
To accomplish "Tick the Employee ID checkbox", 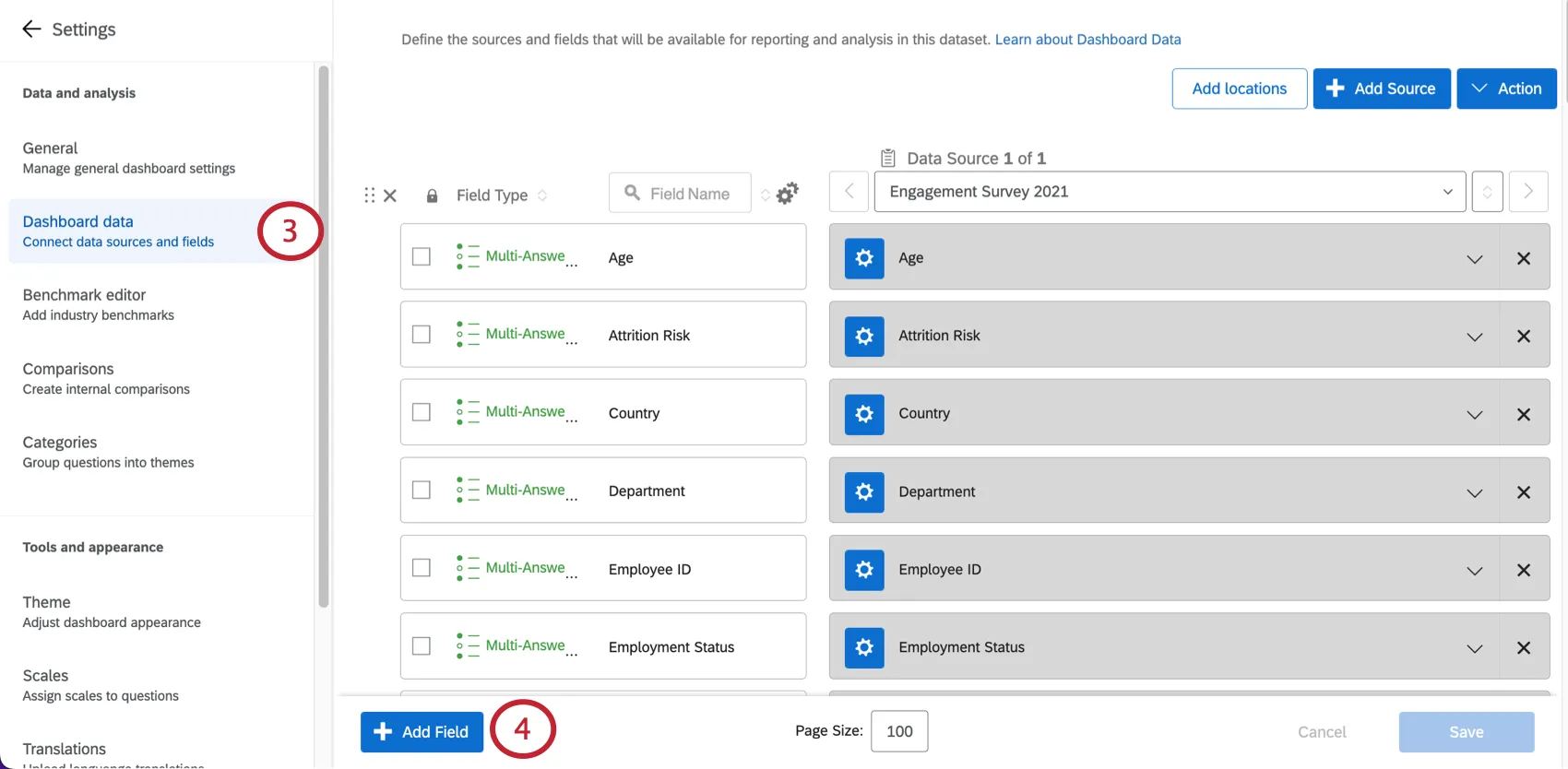I will tap(422, 568).
